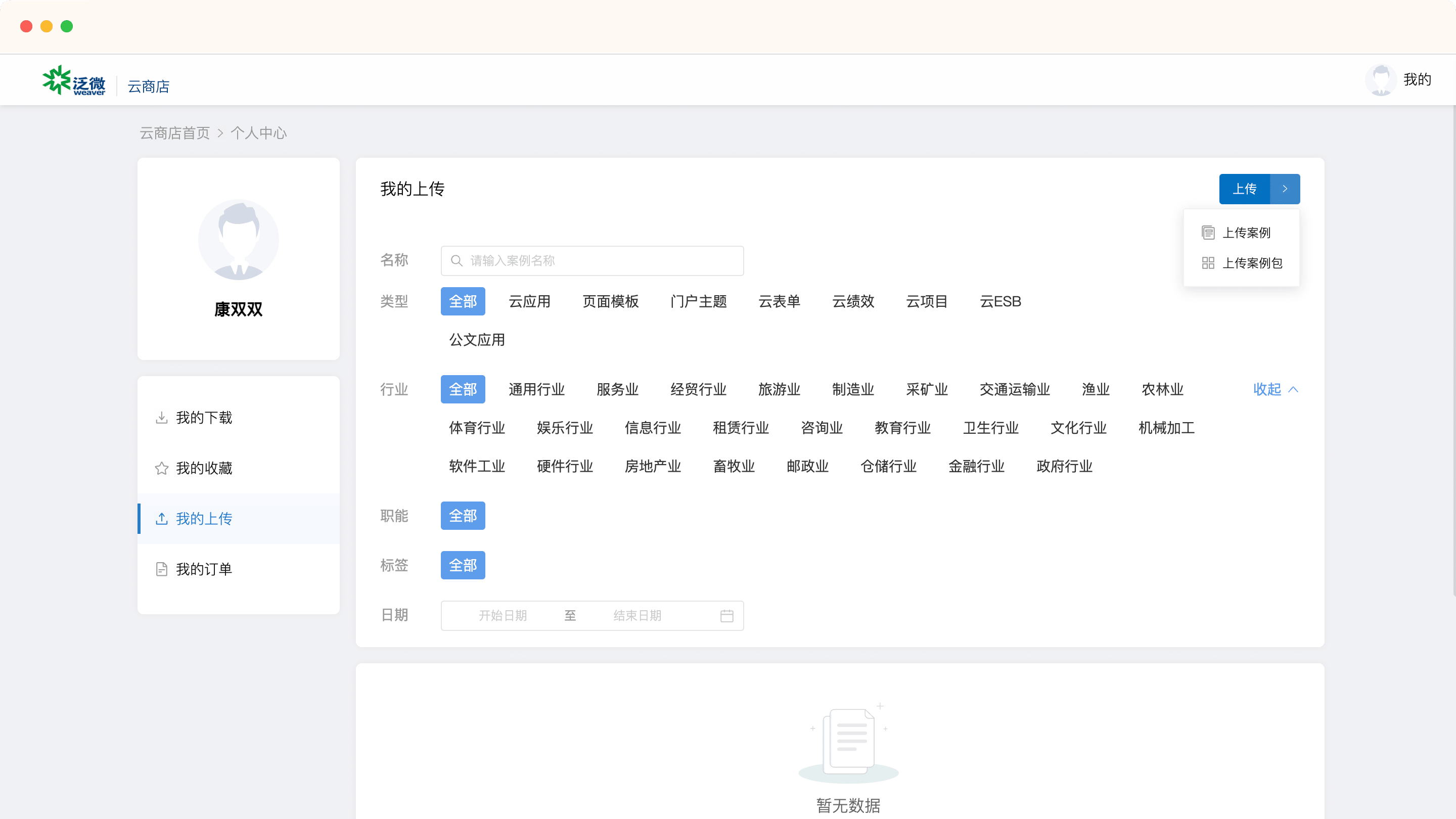1456x819 pixels.
Task: Click the star icon next to 我的收藏
Action: (x=162, y=468)
